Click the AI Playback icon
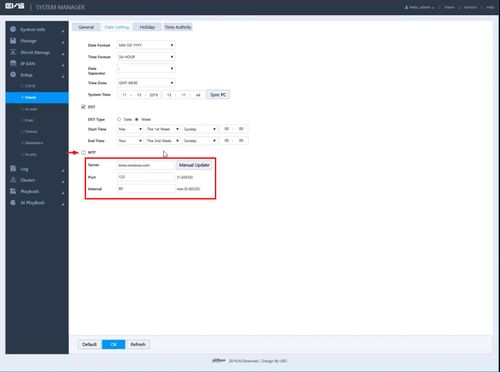The height and width of the screenshot is (372, 500). [13, 203]
